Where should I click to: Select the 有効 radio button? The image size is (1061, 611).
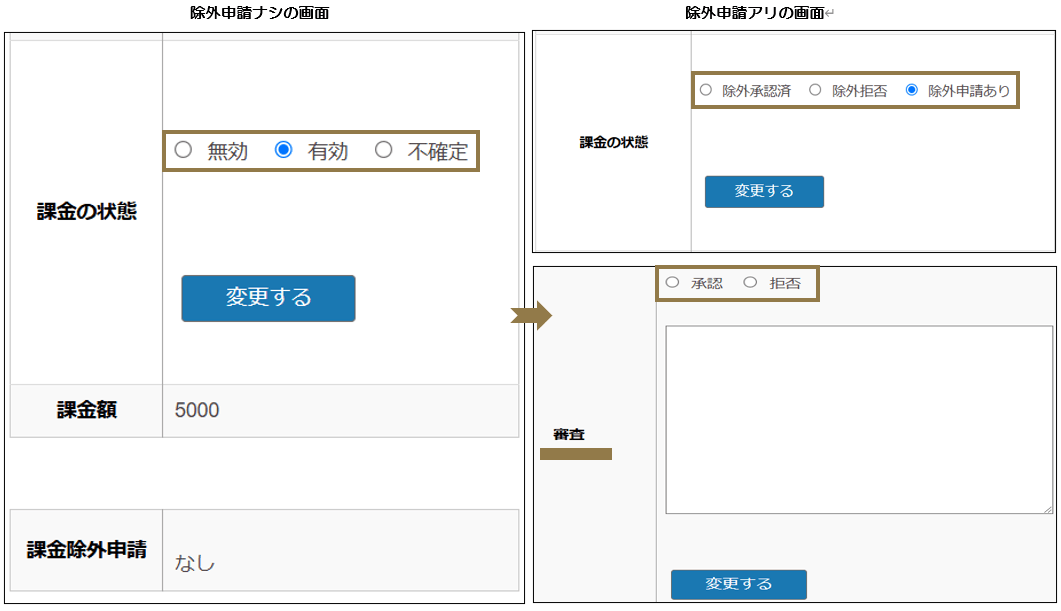(284, 150)
